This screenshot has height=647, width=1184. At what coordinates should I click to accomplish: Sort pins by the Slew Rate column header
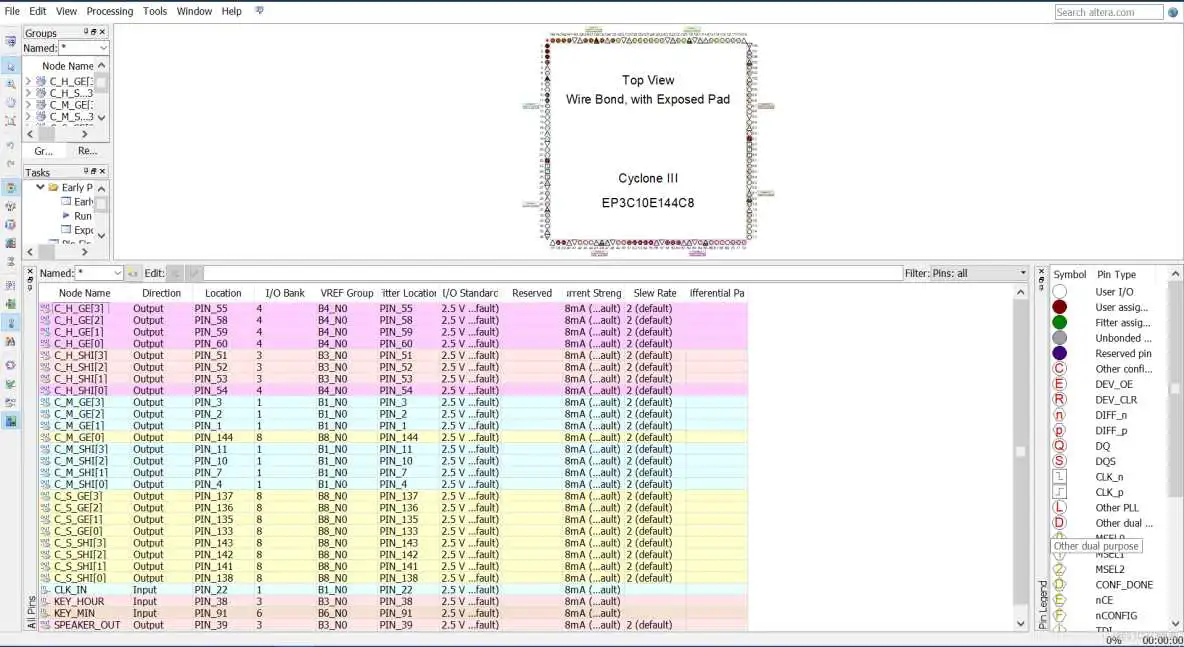click(655, 293)
